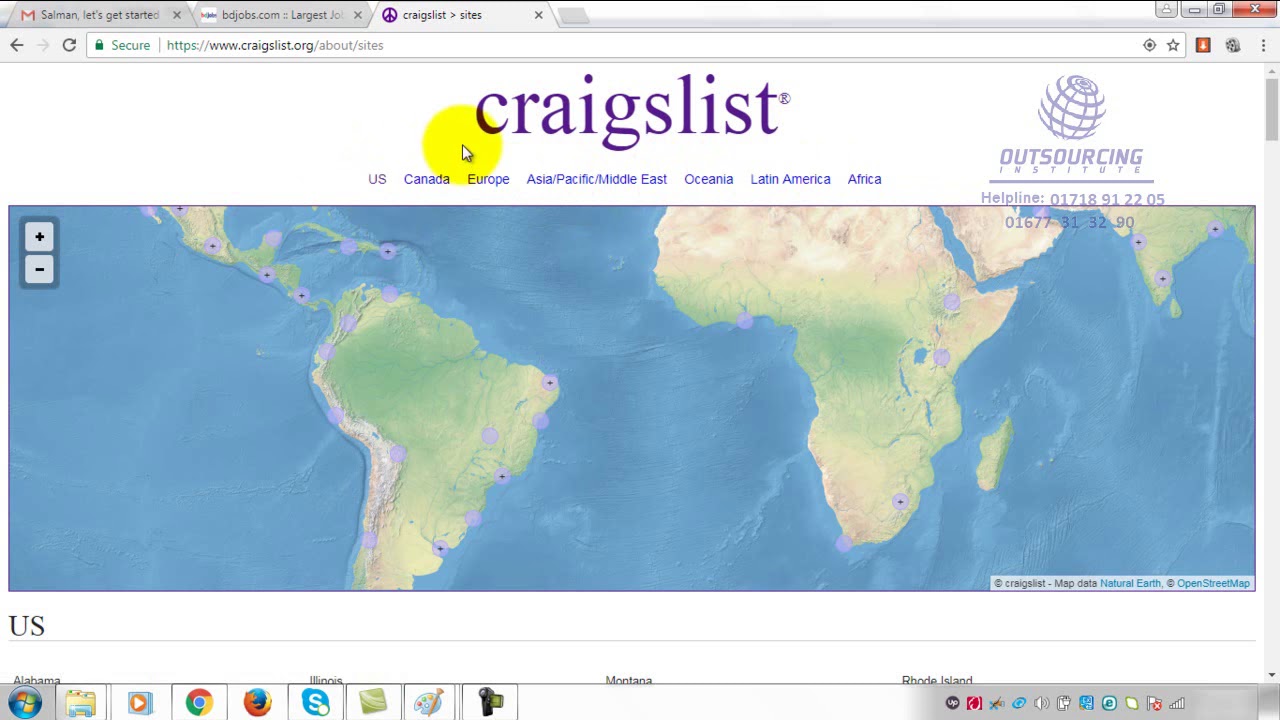Close the Gmail tab
Image resolution: width=1280 pixels, height=720 pixels.
pyautogui.click(x=177, y=15)
